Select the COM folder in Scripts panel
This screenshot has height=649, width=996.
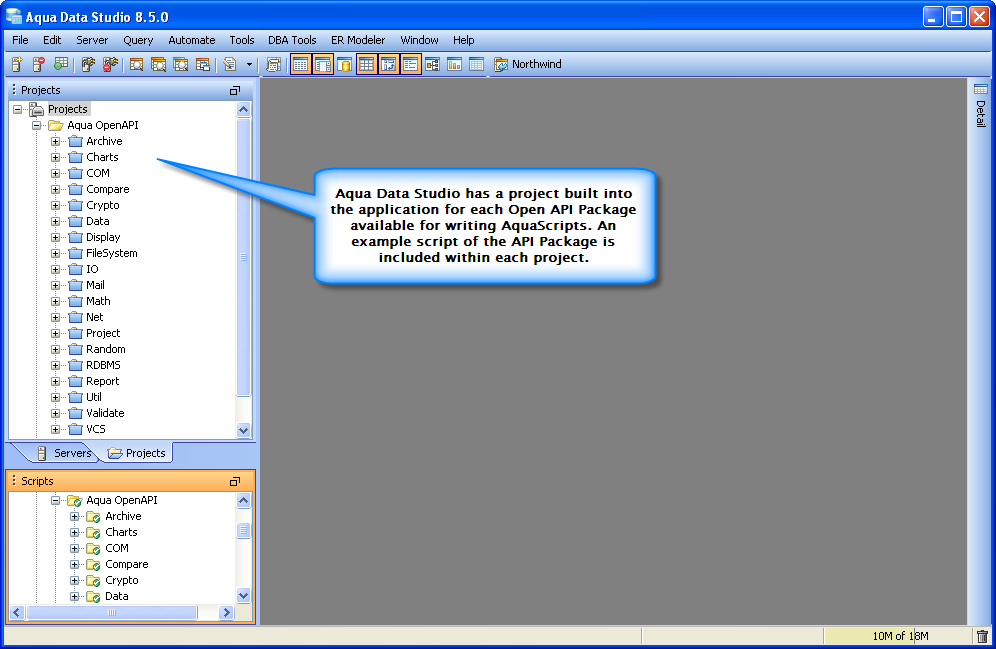pos(117,548)
